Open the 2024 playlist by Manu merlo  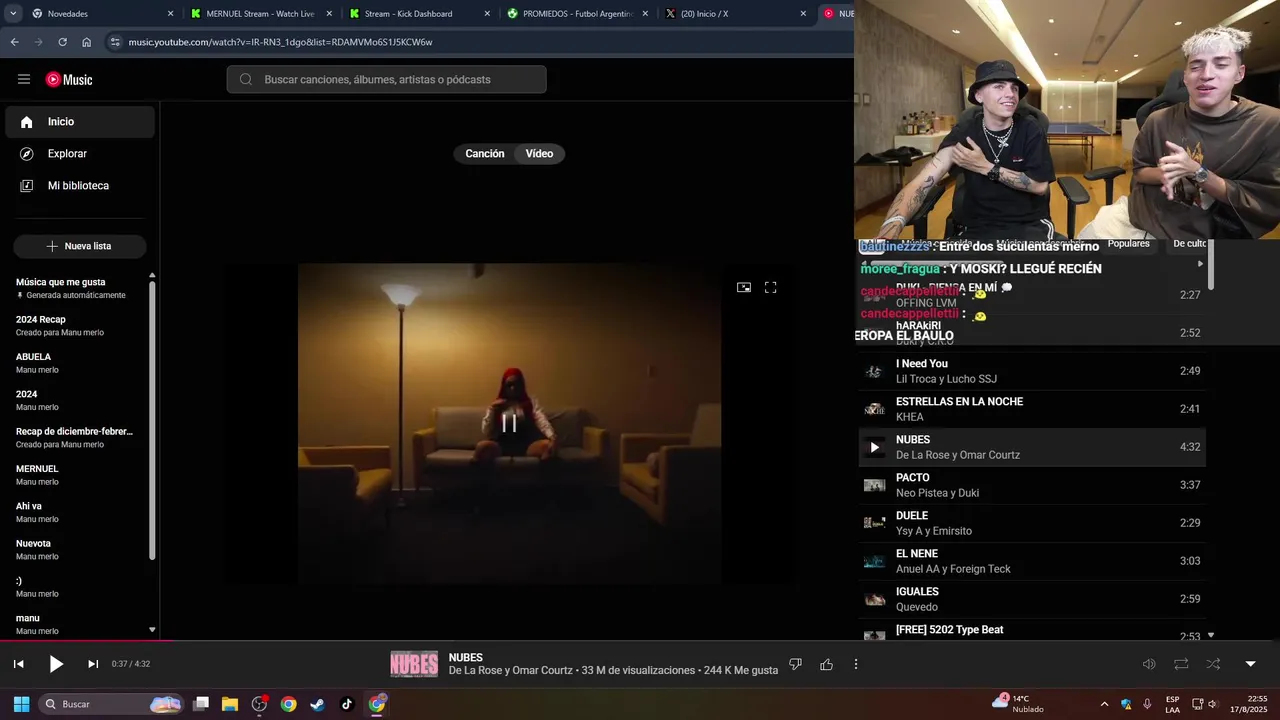click(x=75, y=400)
